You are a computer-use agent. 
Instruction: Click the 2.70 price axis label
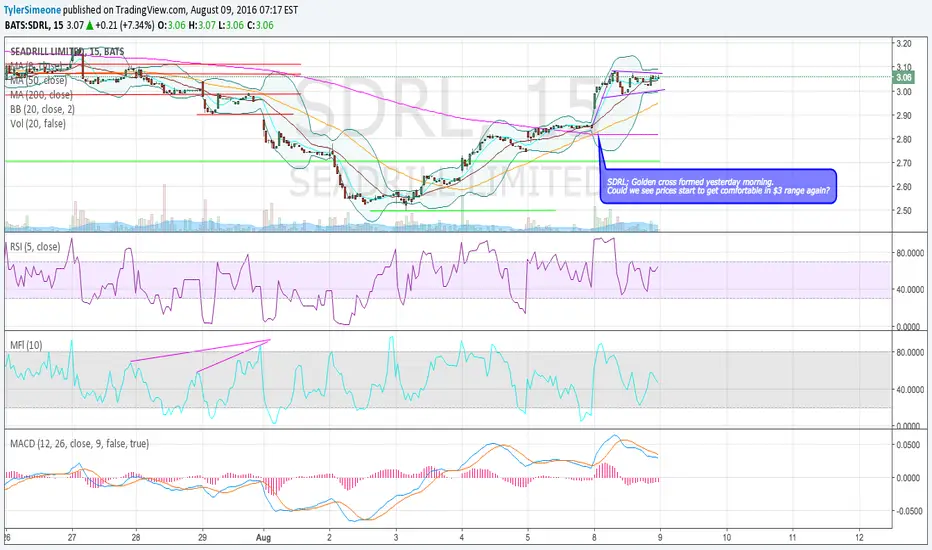903,163
